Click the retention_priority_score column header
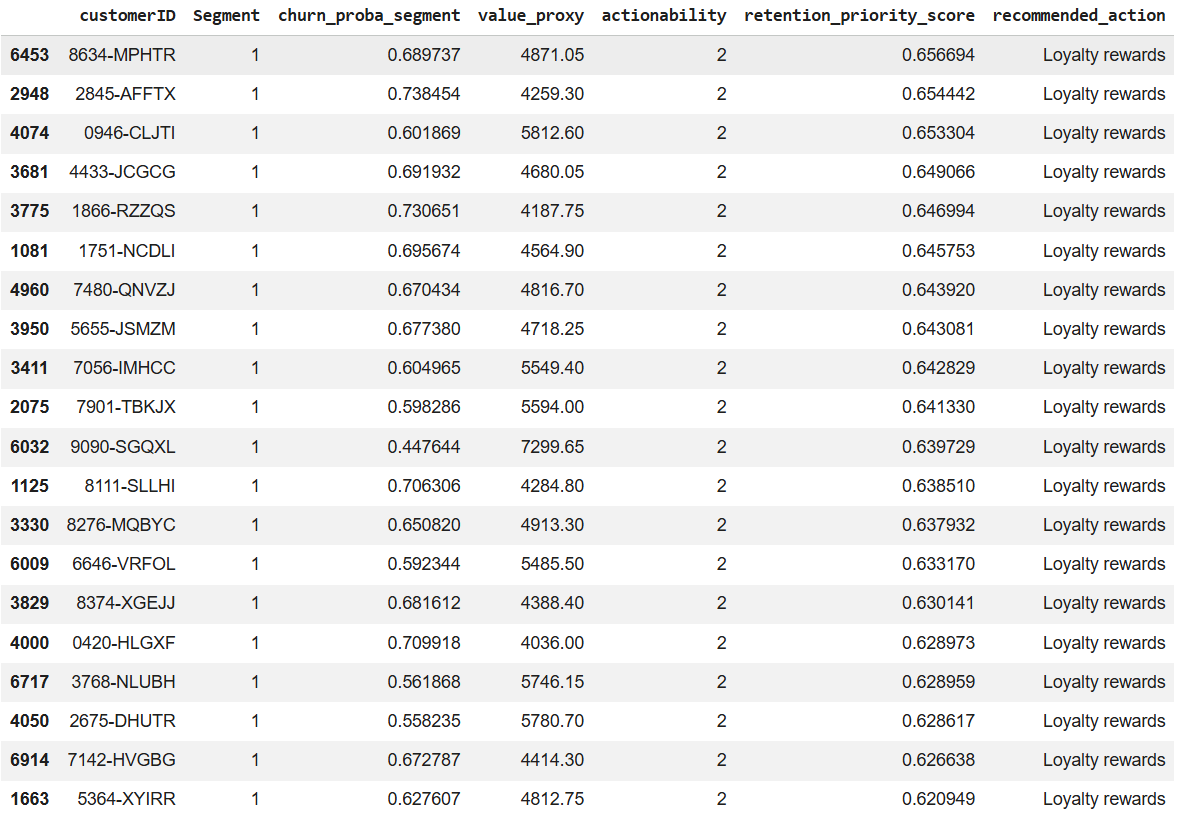 click(x=857, y=15)
